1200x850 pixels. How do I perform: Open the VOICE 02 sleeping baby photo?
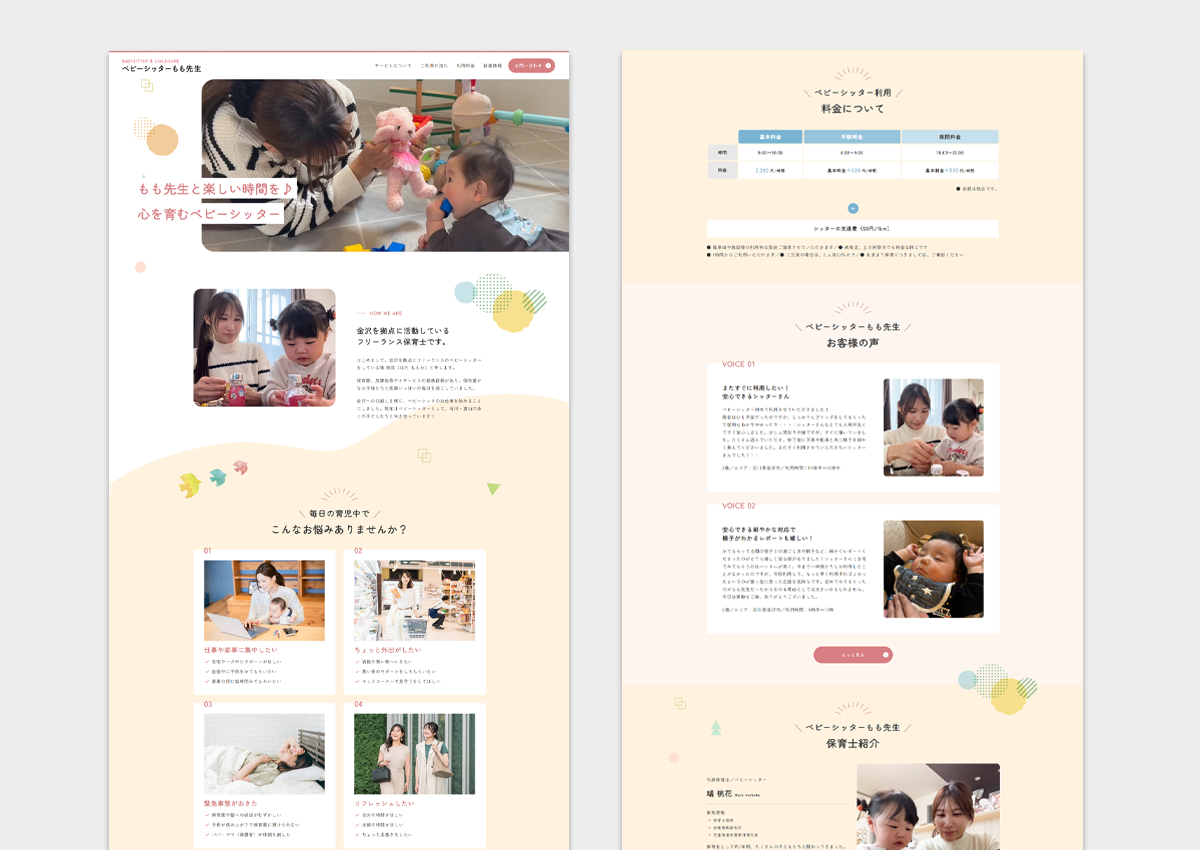click(933, 569)
